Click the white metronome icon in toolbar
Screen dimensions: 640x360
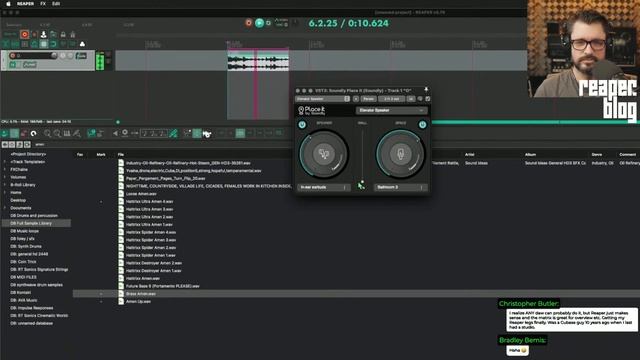click(x=82, y=44)
